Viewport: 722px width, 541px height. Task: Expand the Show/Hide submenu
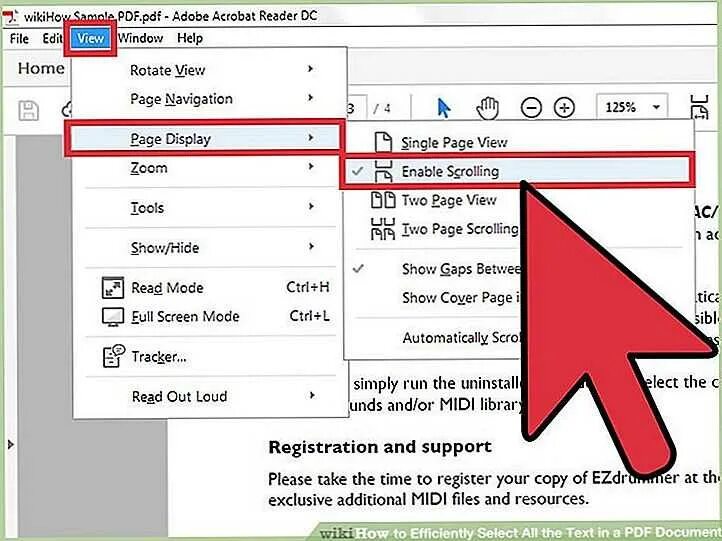coord(210,248)
